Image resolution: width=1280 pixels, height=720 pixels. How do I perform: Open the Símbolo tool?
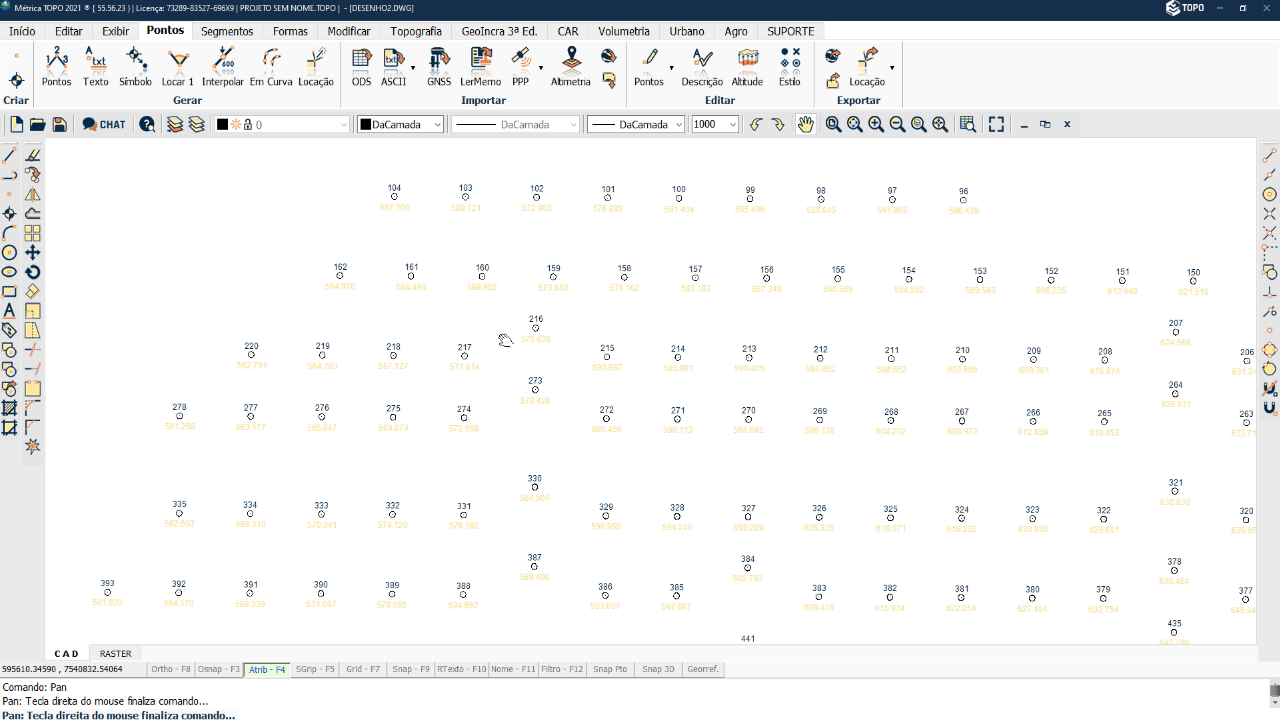[x=135, y=67]
